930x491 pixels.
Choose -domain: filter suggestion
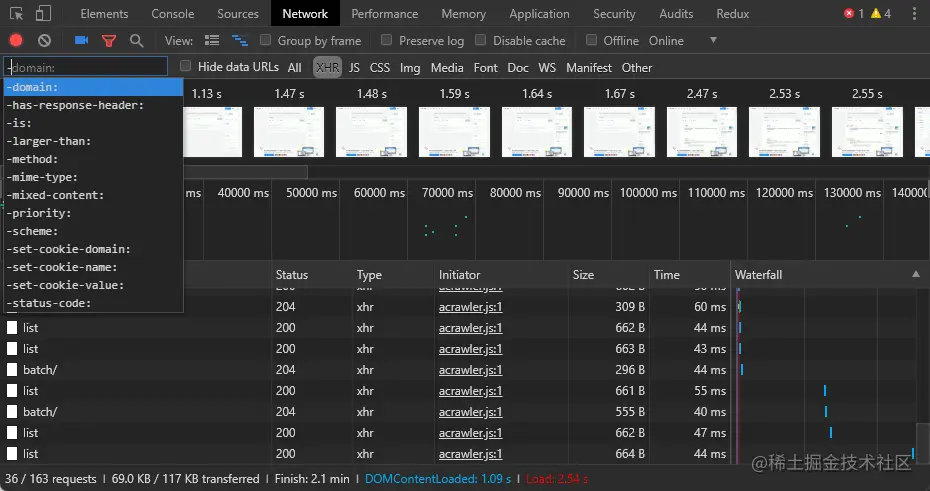coord(93,87)
